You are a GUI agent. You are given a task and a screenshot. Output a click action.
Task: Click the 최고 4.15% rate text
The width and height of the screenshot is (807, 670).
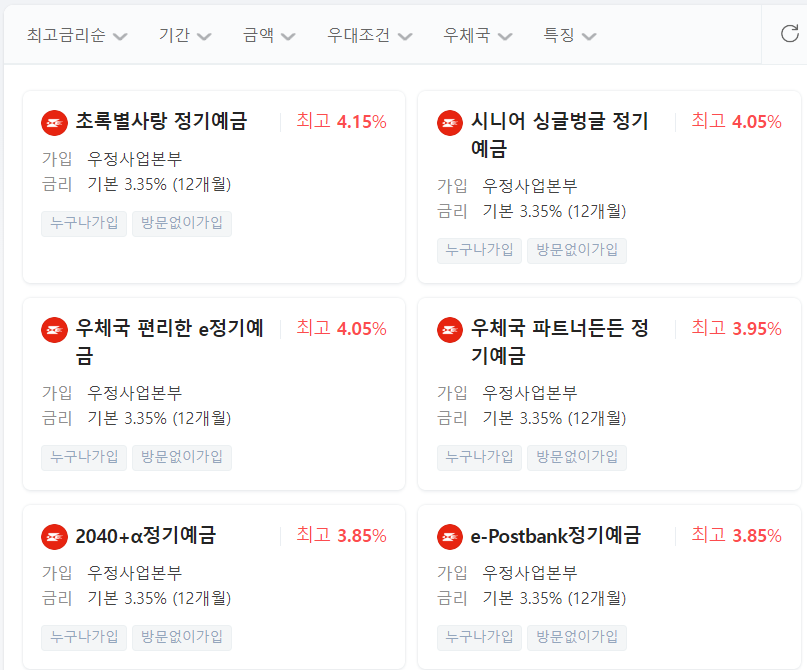click(341, 121)
